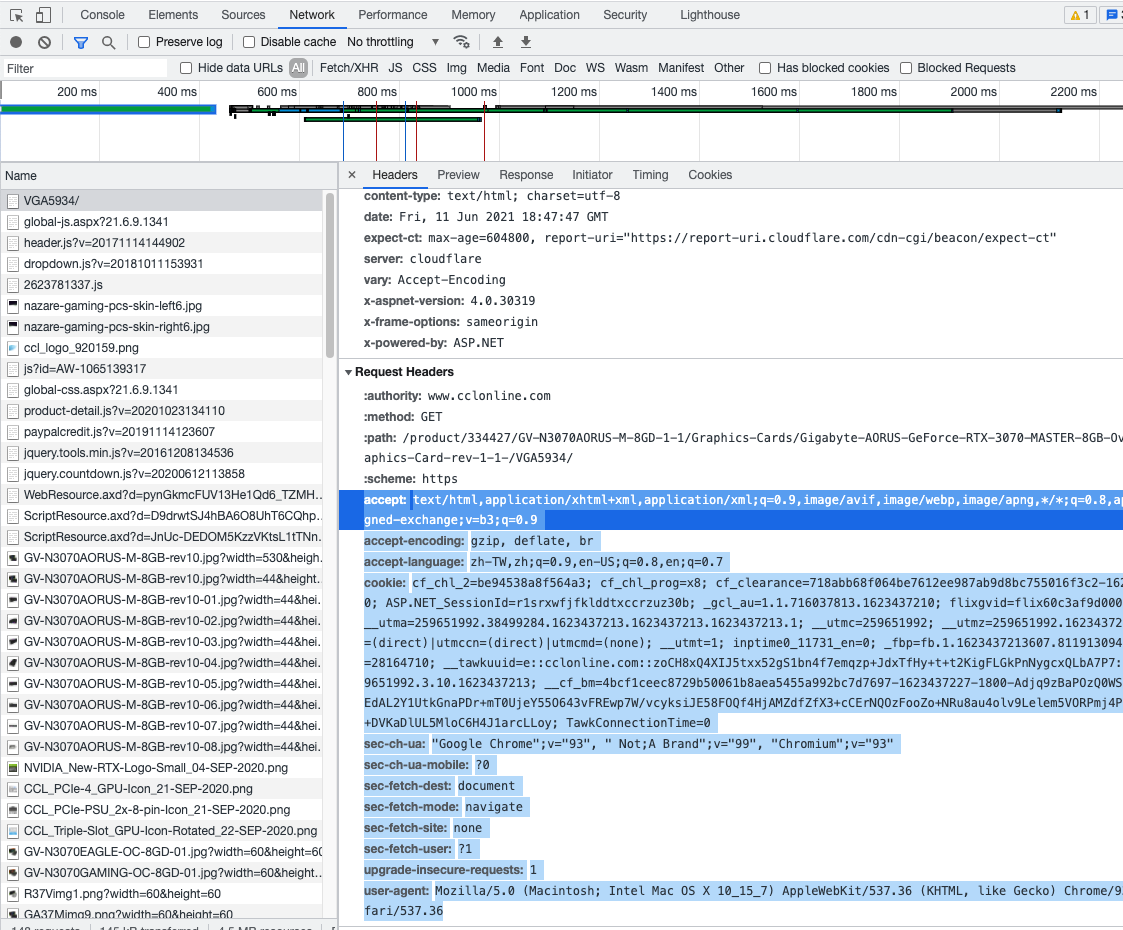Viewport: 1123px width, 930px height.
Task: Click the 1000 ms mark on timeline overview
Action: point(473,92)
